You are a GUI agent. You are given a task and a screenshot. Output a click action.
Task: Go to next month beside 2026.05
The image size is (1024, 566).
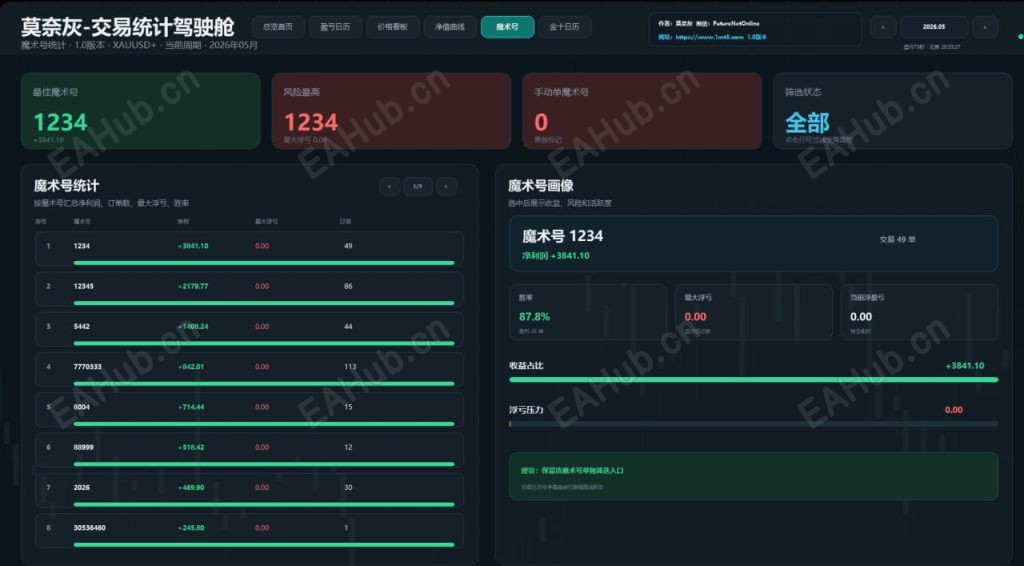(x=985, y=27)
